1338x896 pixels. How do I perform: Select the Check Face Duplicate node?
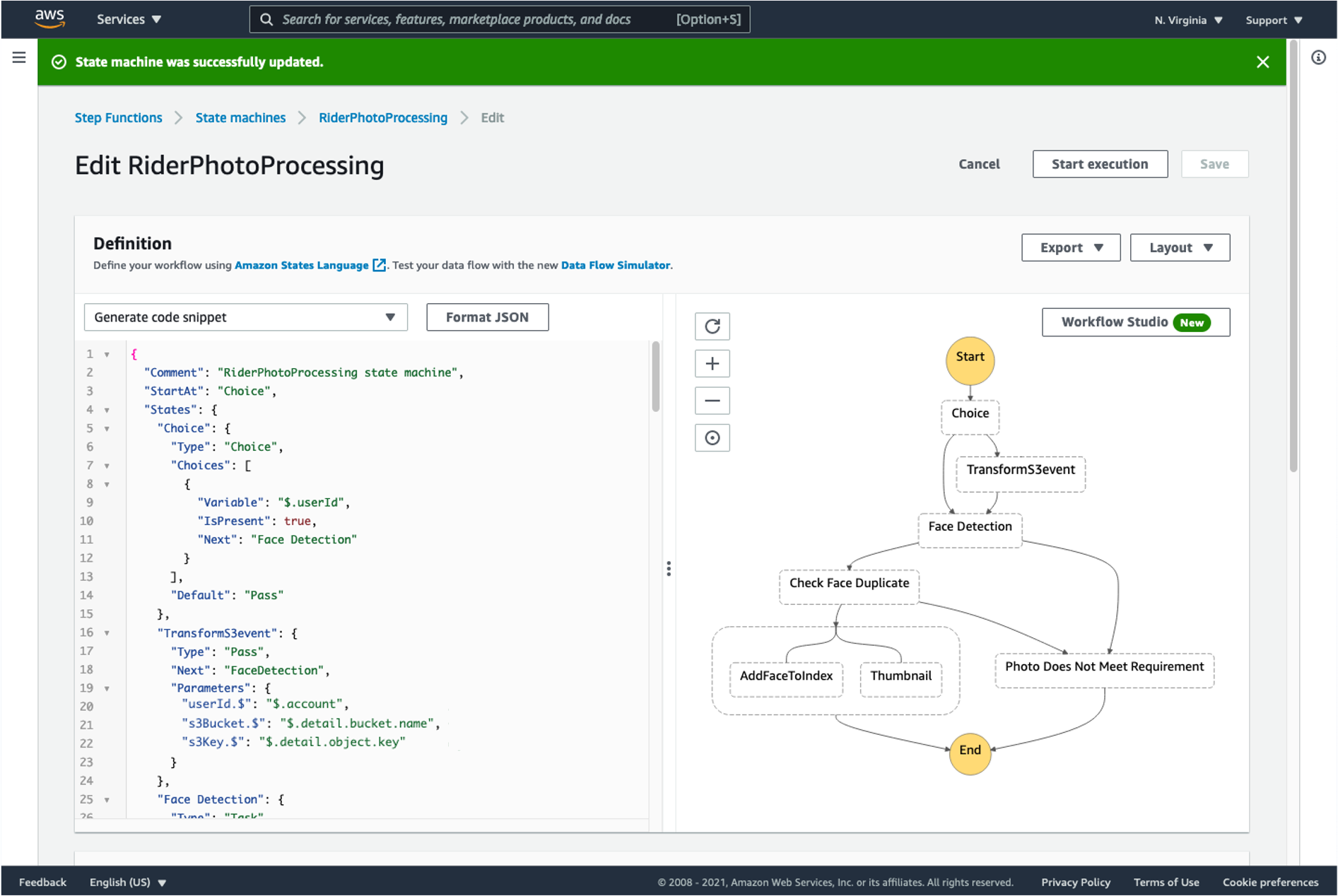click(x=849, y=586)
